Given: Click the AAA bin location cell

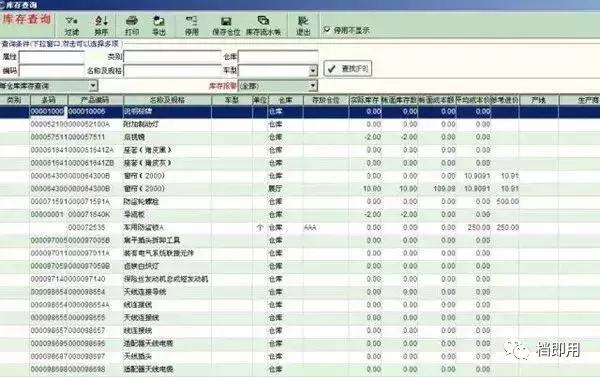Looking at the screenshot, I should click(310, 227).
